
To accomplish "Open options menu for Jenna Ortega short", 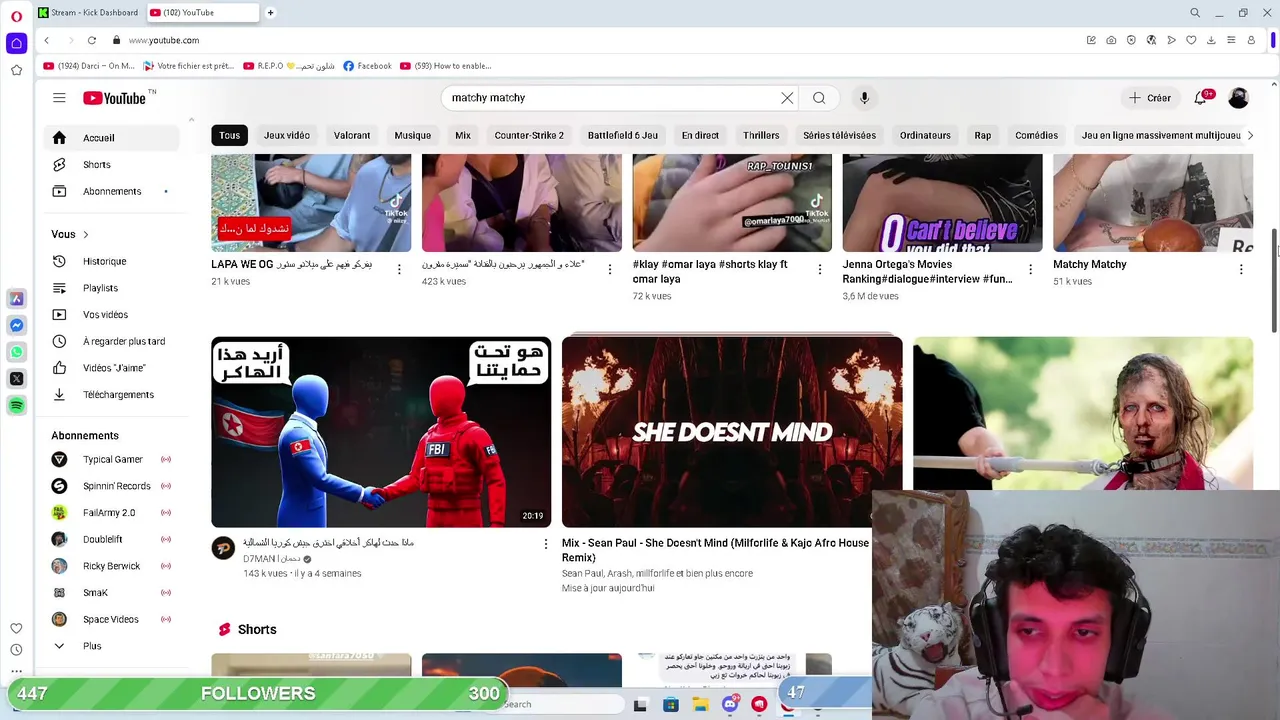I will point(1031,269).
